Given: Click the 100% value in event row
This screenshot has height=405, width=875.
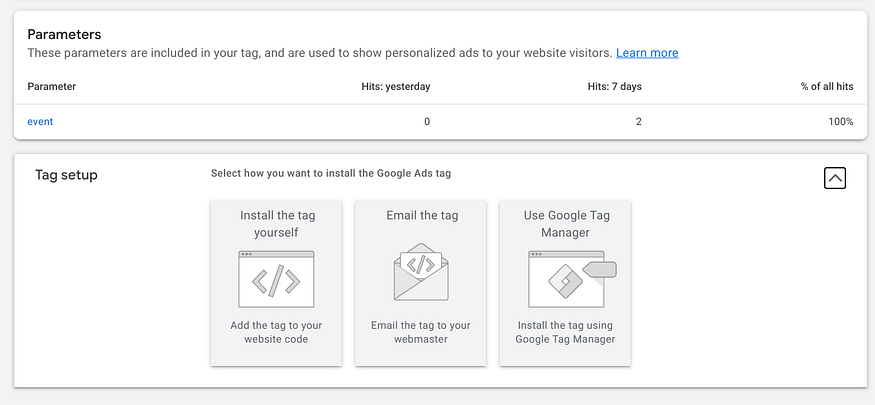Looking at the screenshot, I should pyautogui.click(x=841, y=122).
